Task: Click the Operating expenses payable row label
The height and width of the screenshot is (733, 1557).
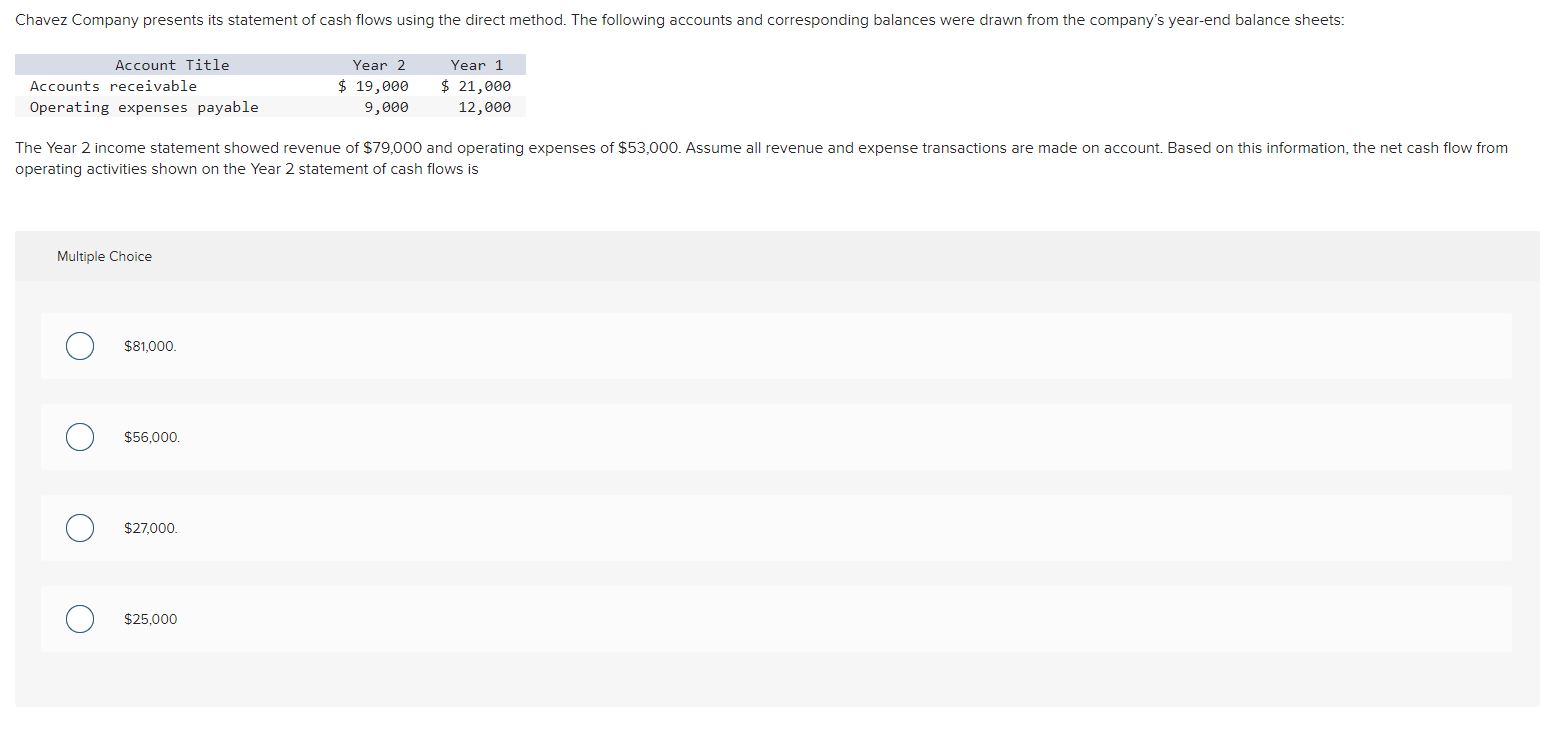Action: pos(143,106)
